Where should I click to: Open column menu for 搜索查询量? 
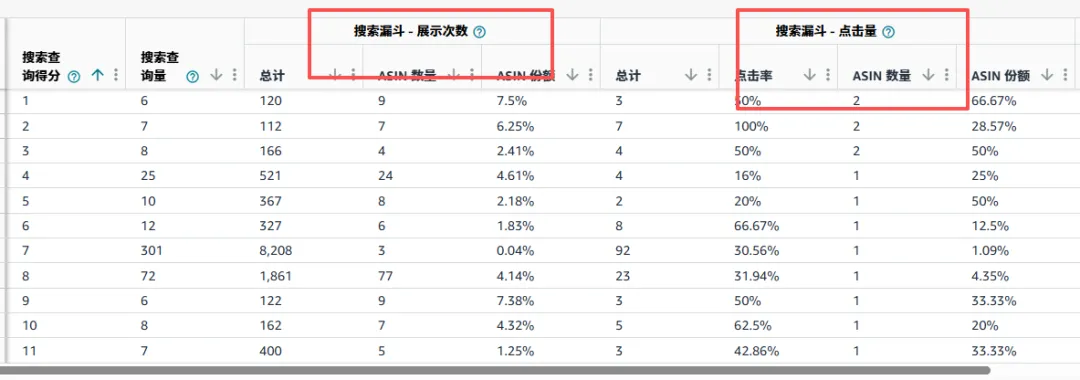pos(235,76)
